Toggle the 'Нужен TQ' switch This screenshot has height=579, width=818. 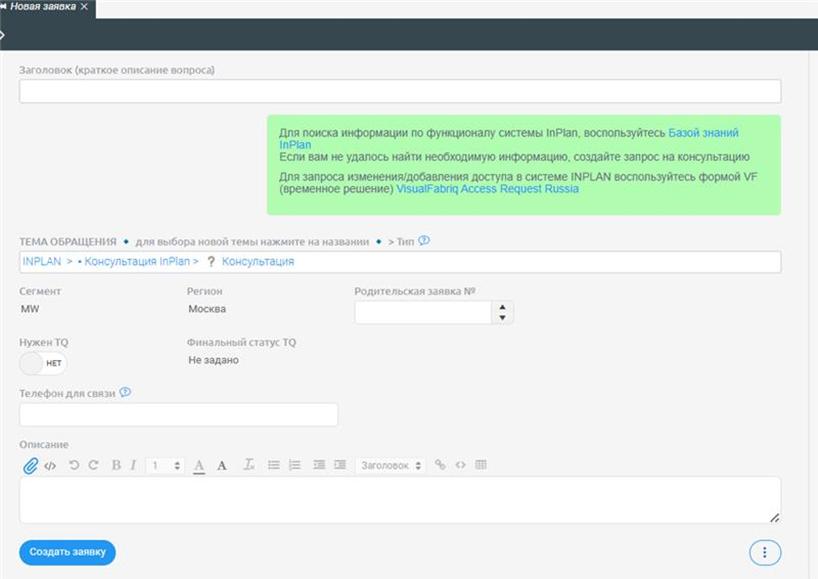43,363
